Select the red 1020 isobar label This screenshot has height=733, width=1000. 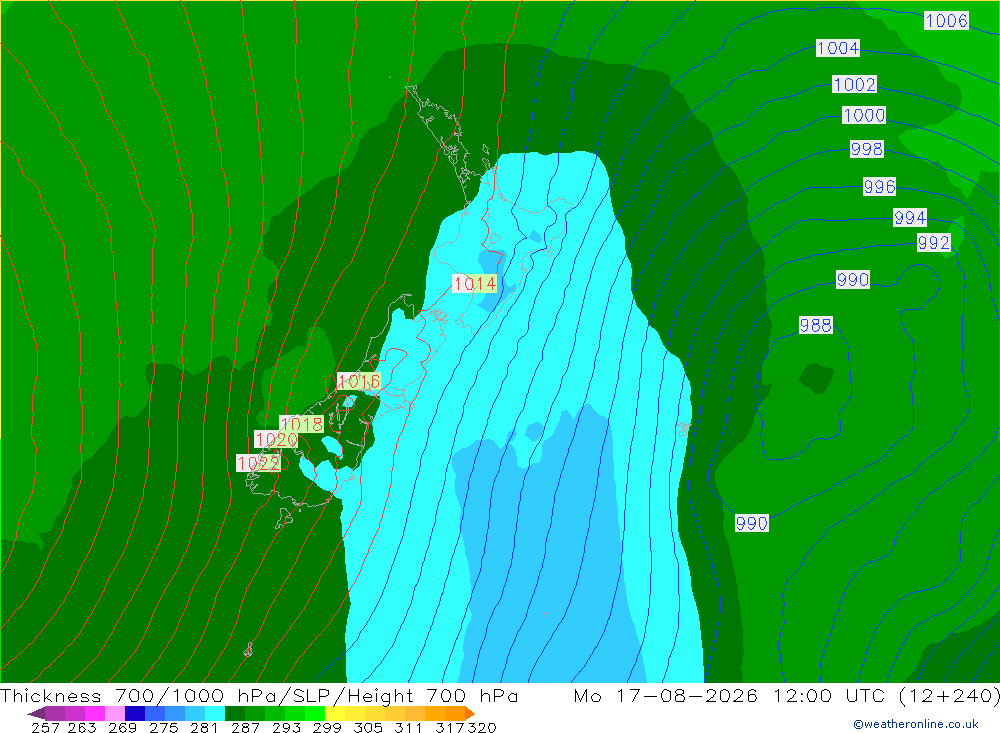click(x=276, y=440)
